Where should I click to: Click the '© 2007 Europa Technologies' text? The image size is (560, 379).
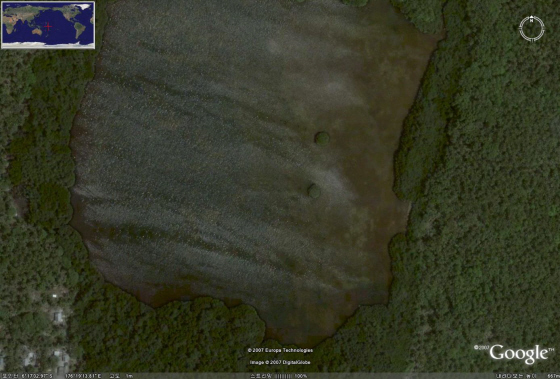(280, 350)
